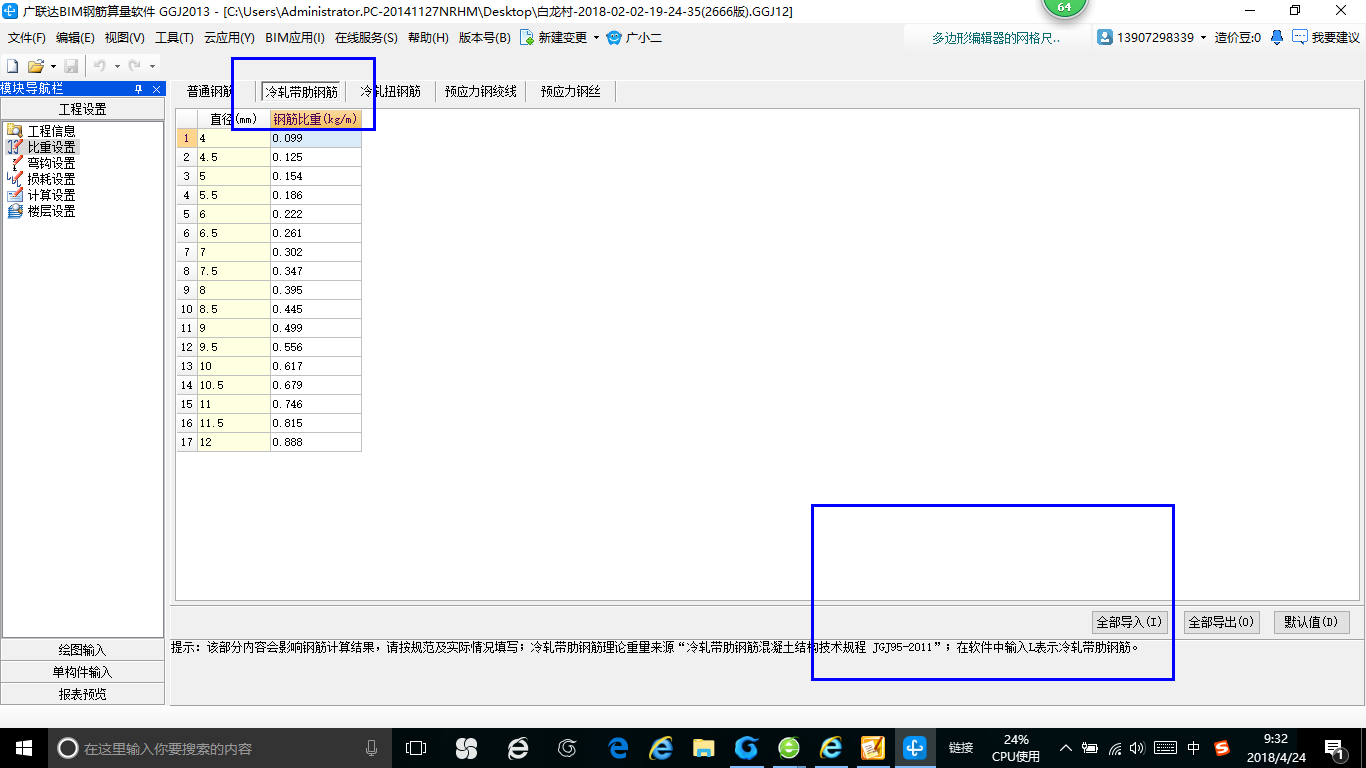
Task: Open the bell notification icon
Action: pyautogui.click(x=1277, y=37)
